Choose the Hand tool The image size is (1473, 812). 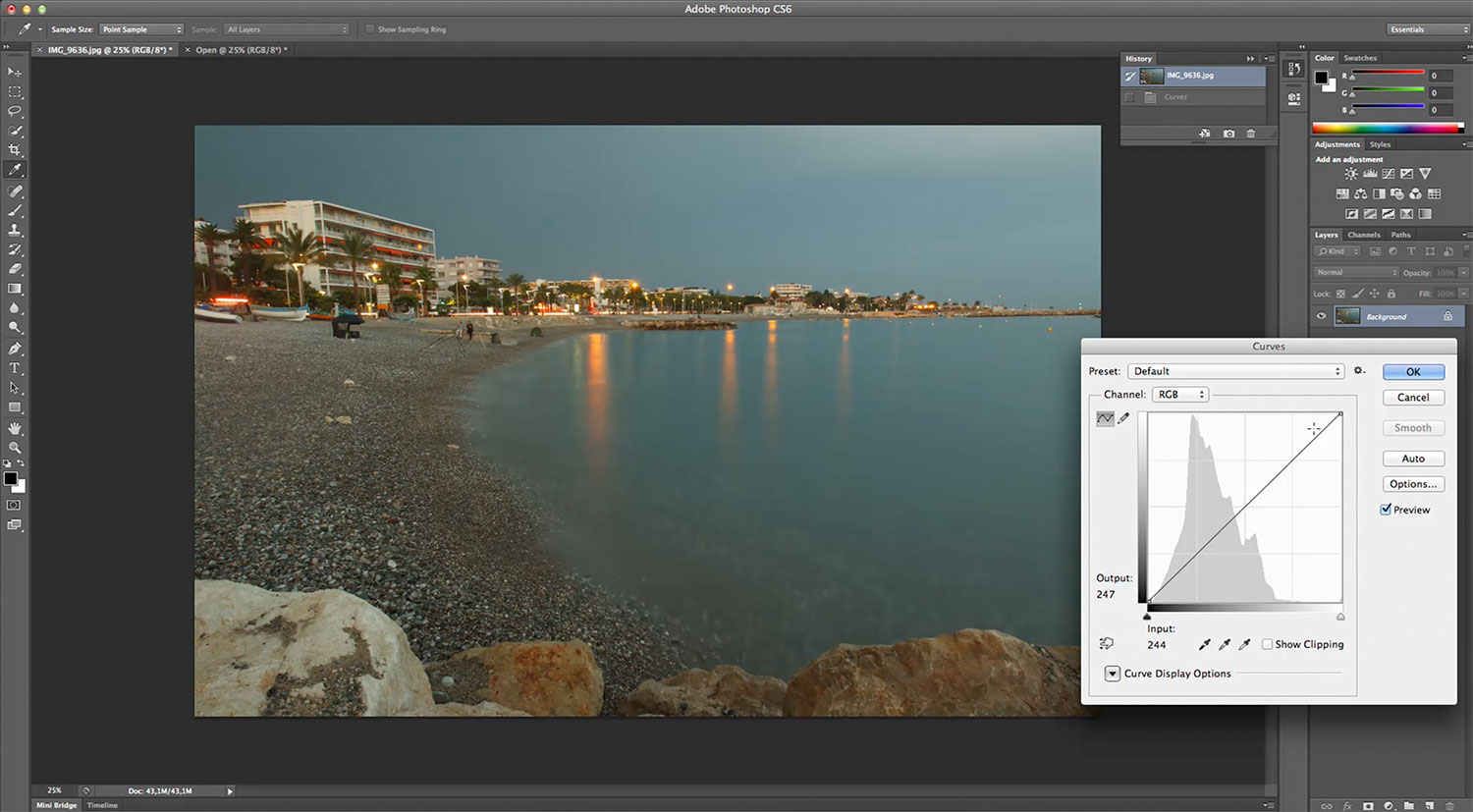(x=15, y=428)
